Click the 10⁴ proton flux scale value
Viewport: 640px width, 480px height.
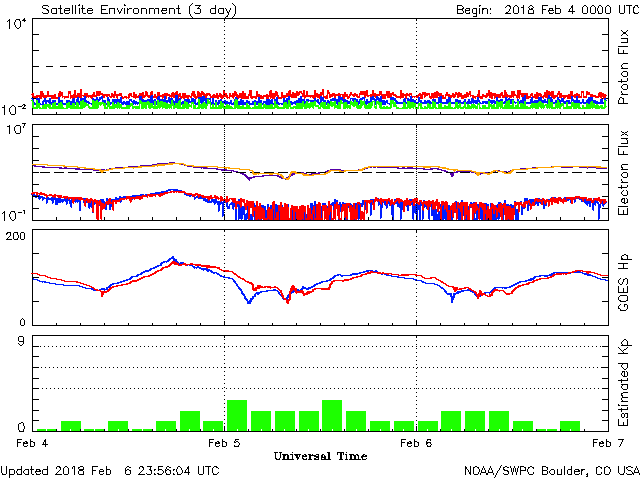16,24
